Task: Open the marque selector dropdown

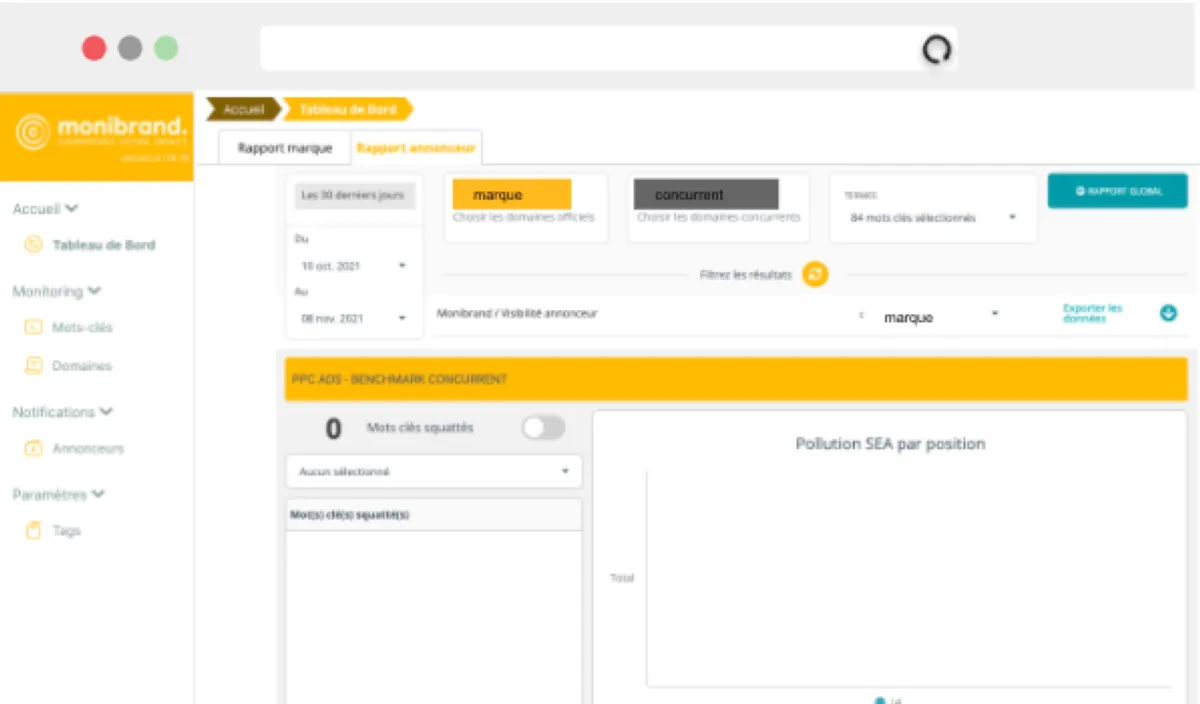Action: coord(940,317)
